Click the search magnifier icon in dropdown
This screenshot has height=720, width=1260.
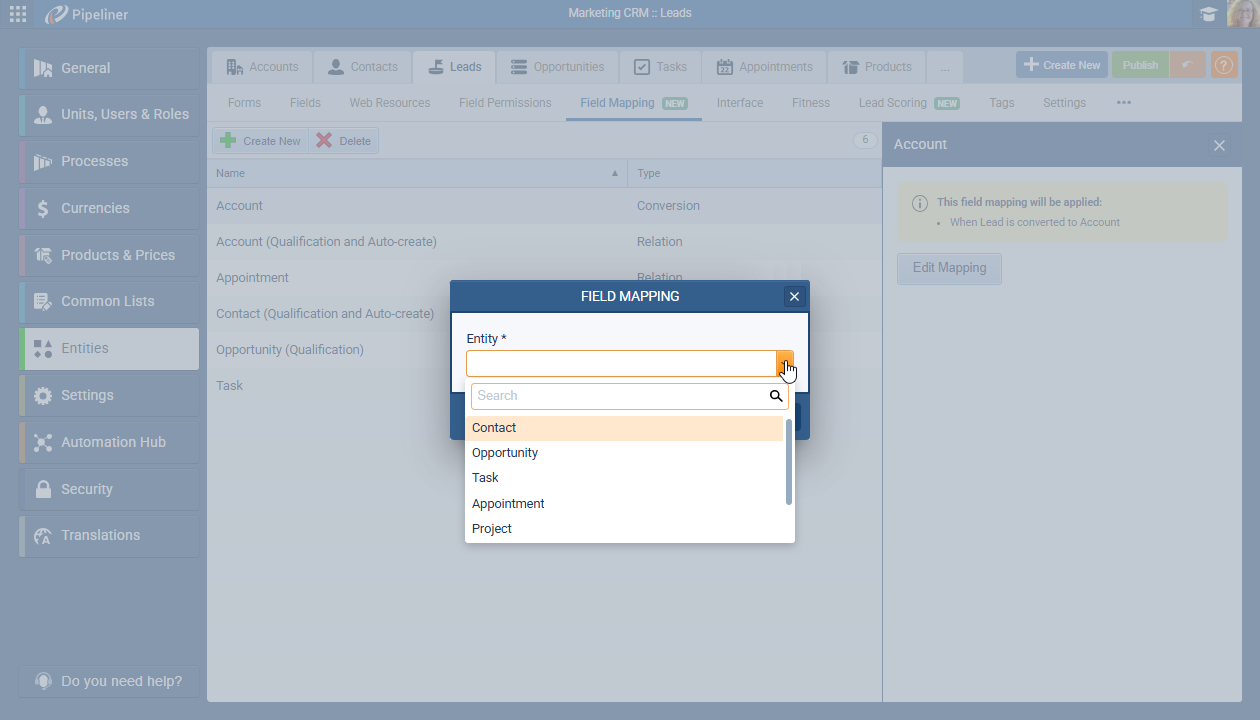coord(776,396)
